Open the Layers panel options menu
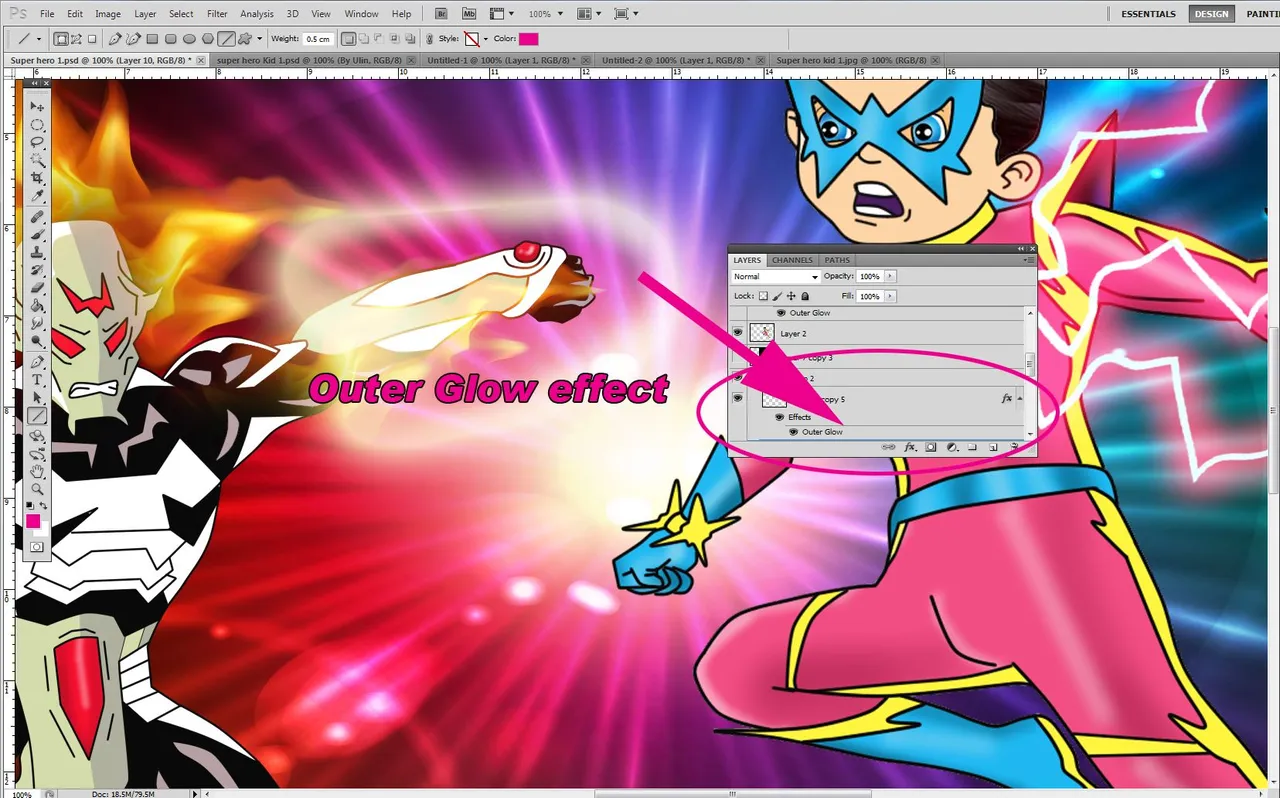This screenshot has height=798, width=1280. tap(1029, 260)
